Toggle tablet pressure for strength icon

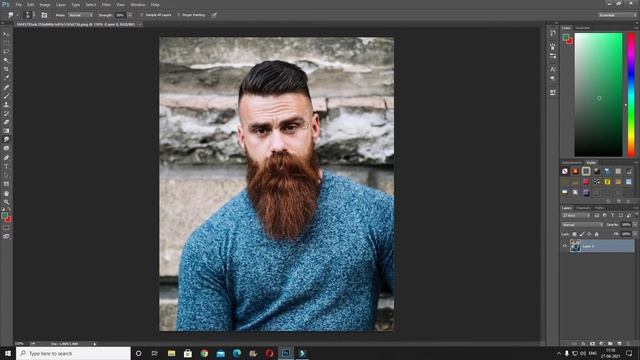click(214, 15)
